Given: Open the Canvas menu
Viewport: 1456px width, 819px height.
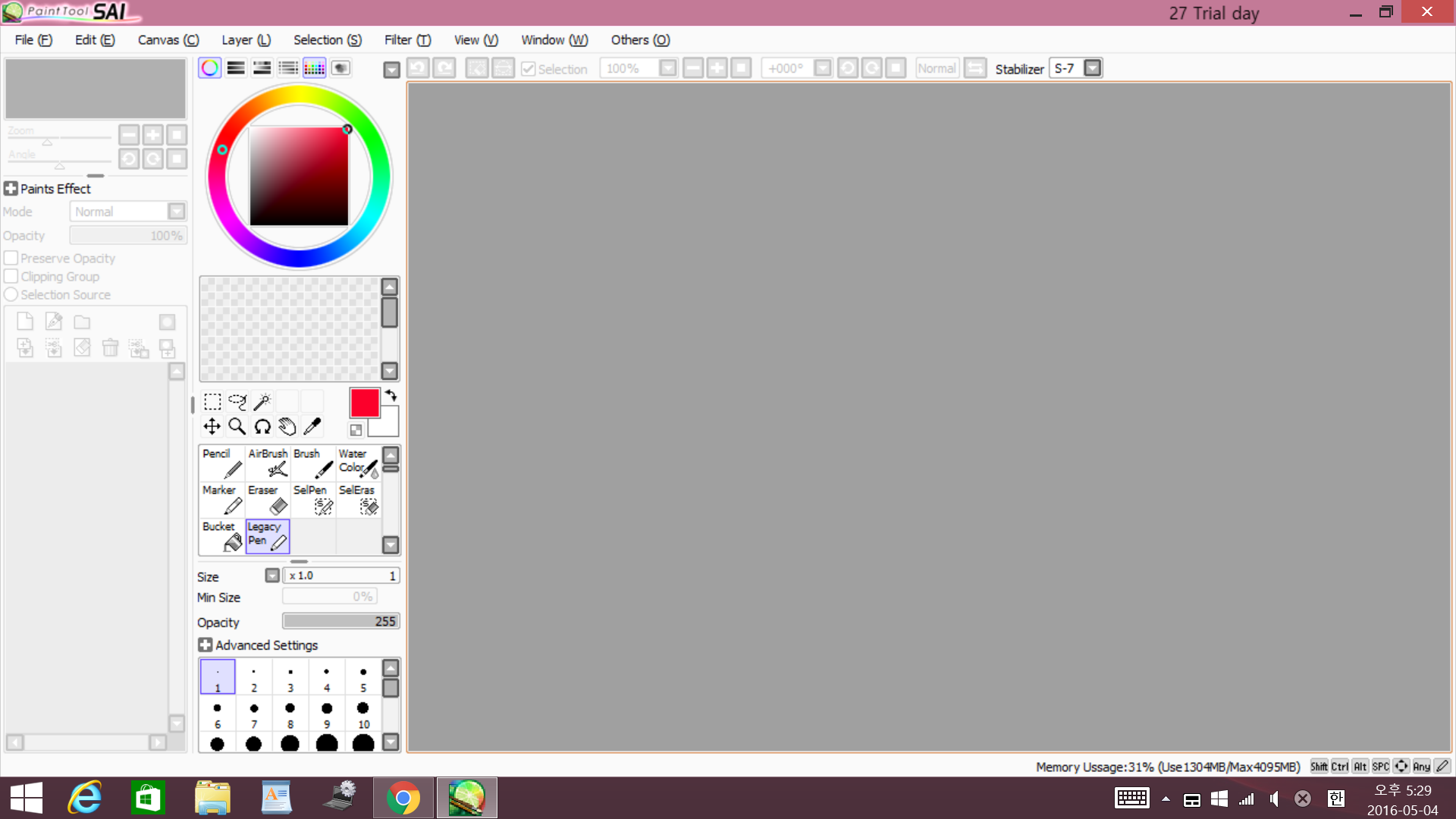Looking at the screenshot, I should point(168,40).
